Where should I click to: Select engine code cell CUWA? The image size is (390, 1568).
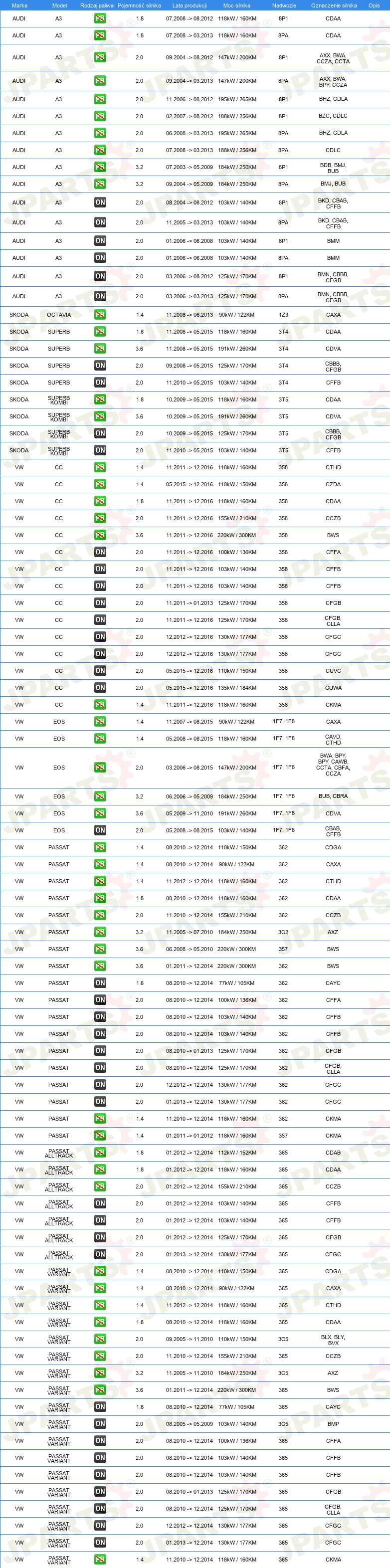click(x=334, y=688)
